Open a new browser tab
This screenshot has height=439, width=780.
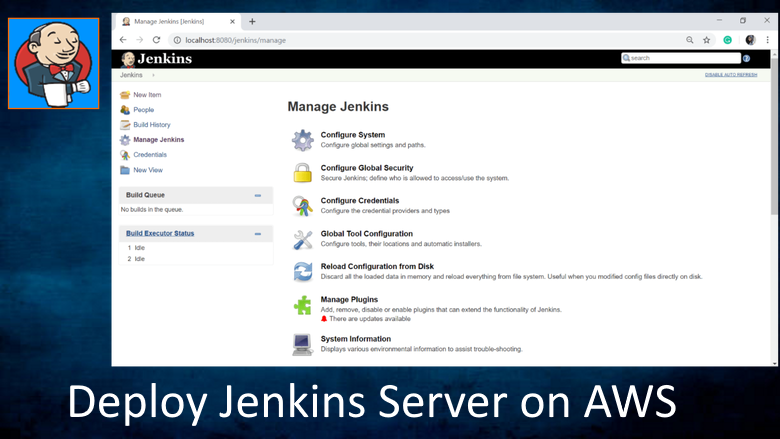(252, 21)
